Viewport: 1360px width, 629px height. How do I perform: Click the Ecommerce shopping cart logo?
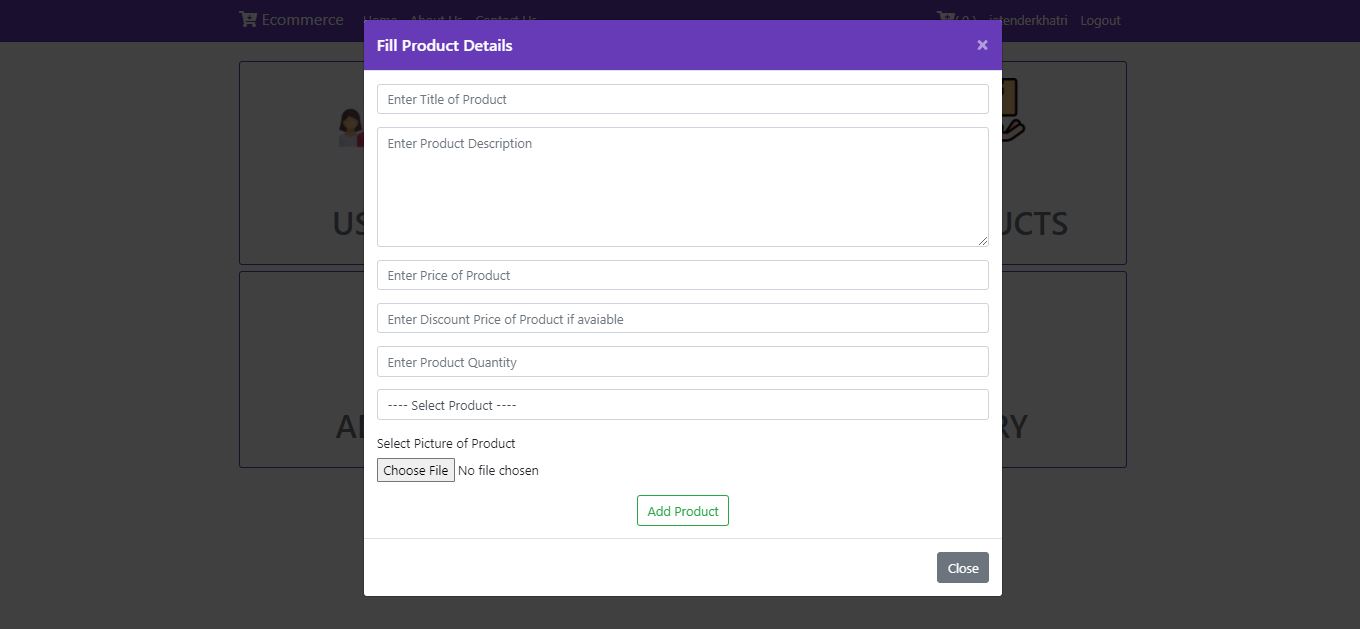point(247,18)
